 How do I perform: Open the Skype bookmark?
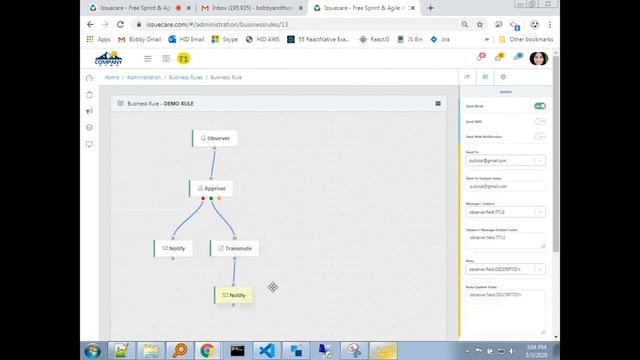(225, 39)
